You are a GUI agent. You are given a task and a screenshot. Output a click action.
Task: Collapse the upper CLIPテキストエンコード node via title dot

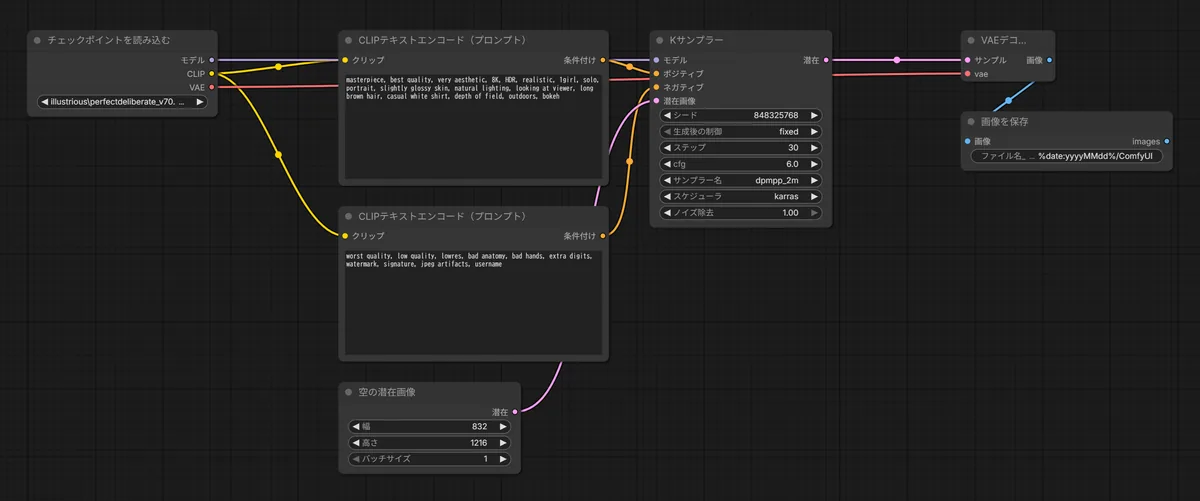click(348, 40)
